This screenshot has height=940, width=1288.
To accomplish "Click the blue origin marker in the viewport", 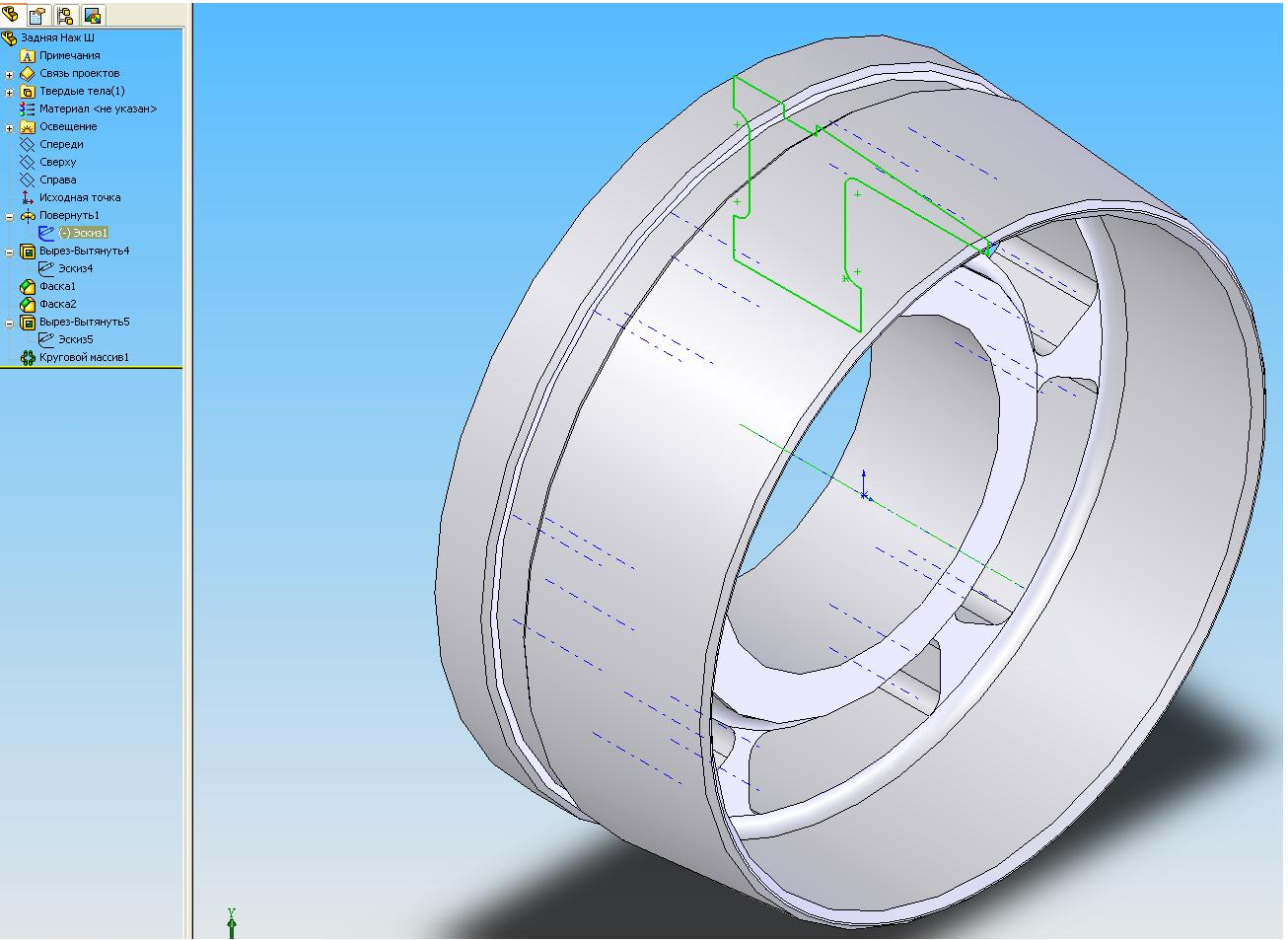I will click(864, 485).
